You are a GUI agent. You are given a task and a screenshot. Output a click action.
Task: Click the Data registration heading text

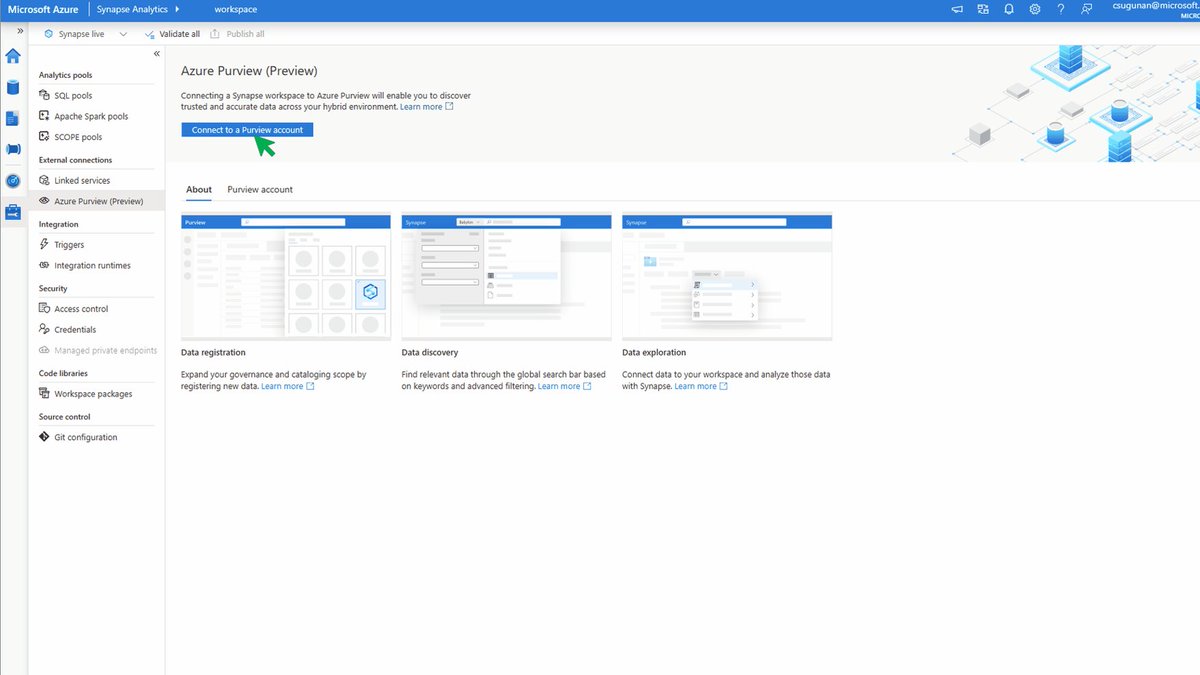tap(213, 353)
